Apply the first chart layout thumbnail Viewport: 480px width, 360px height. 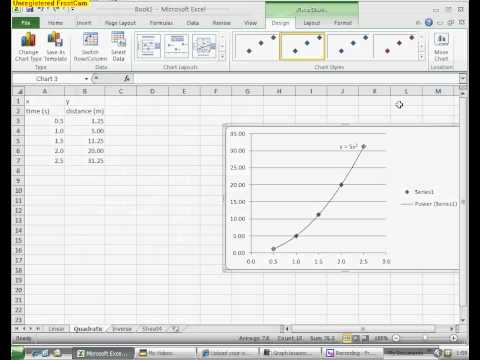coord(149,46)
